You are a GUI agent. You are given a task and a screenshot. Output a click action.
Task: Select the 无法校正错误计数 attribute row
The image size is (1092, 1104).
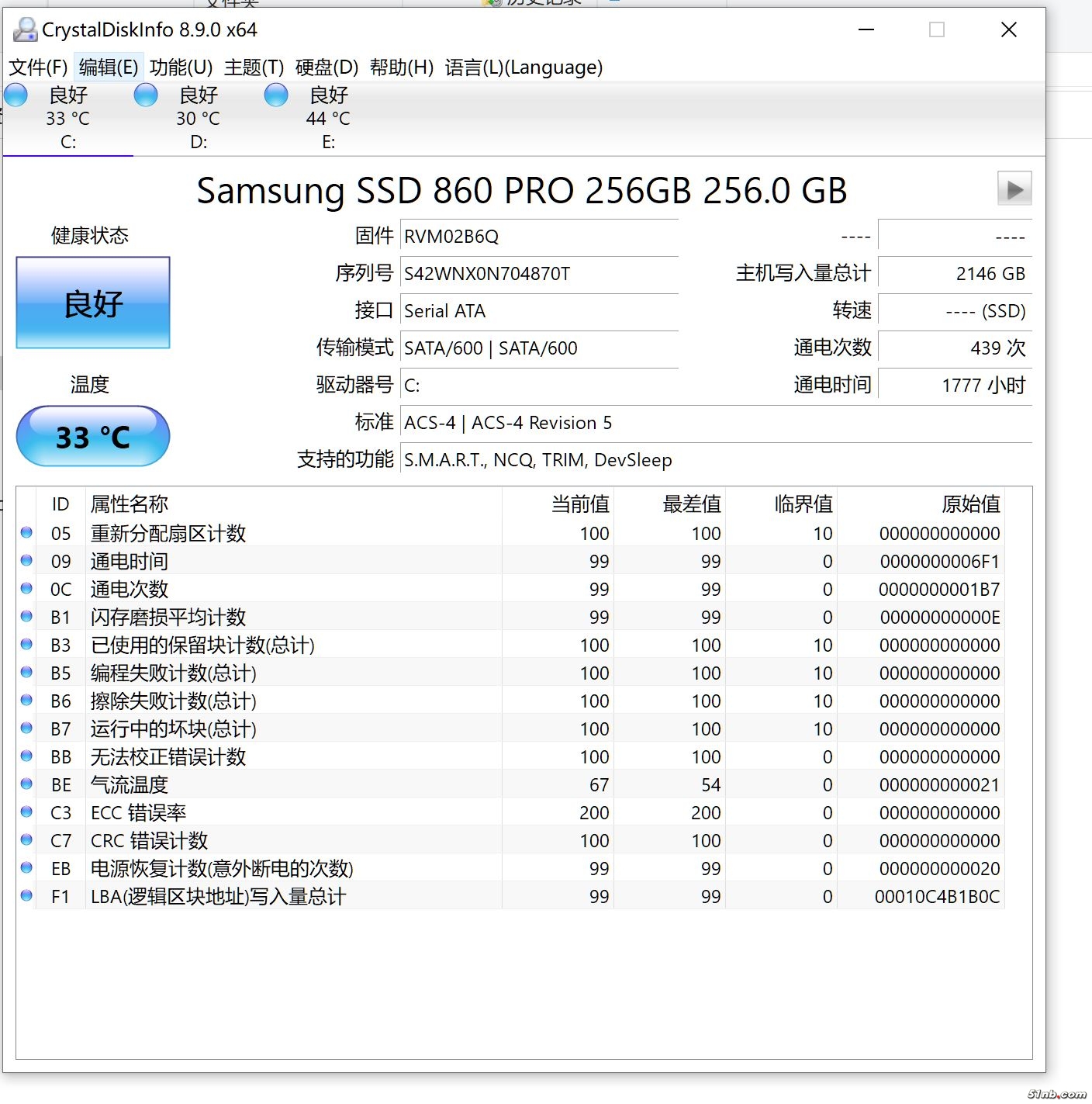tap(510, 756)
